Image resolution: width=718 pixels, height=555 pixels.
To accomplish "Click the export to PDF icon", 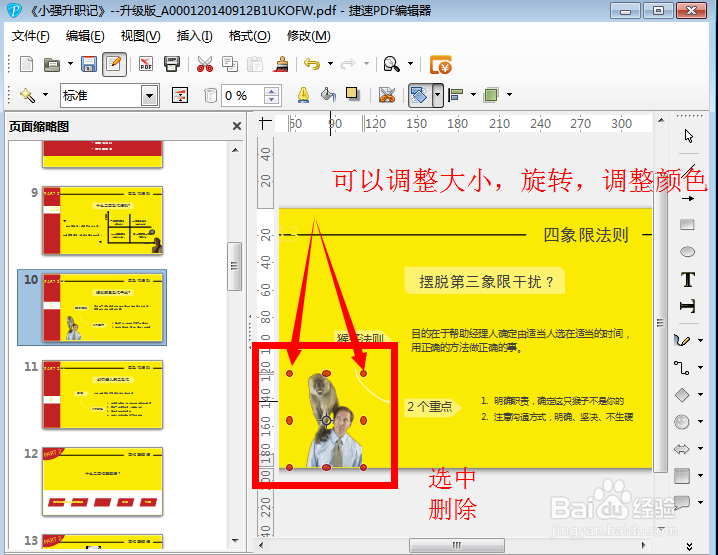I will (146, 64).
